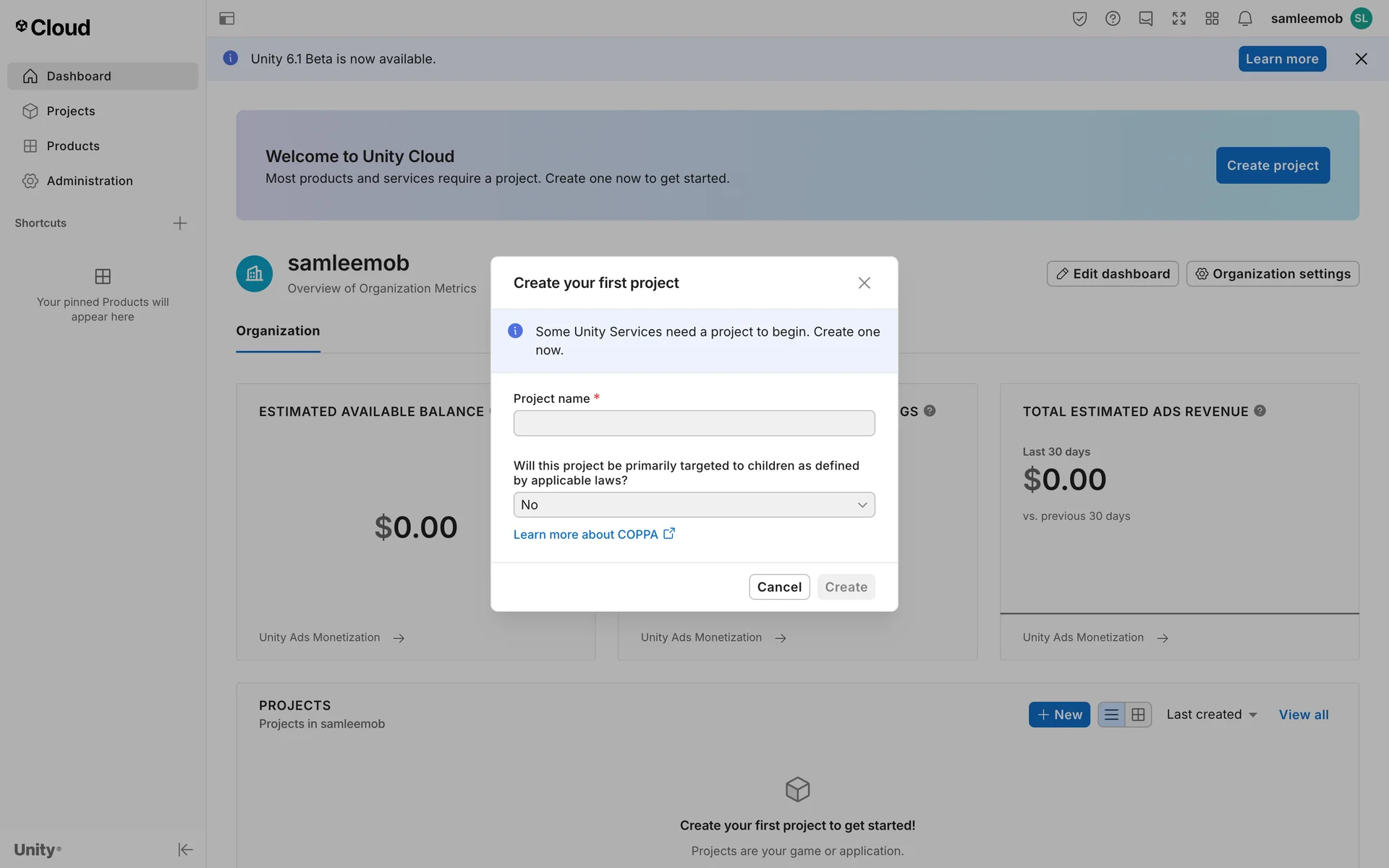Switch projects to grid view
Screen dimensions: 1389x868
tap(1138, 715)
